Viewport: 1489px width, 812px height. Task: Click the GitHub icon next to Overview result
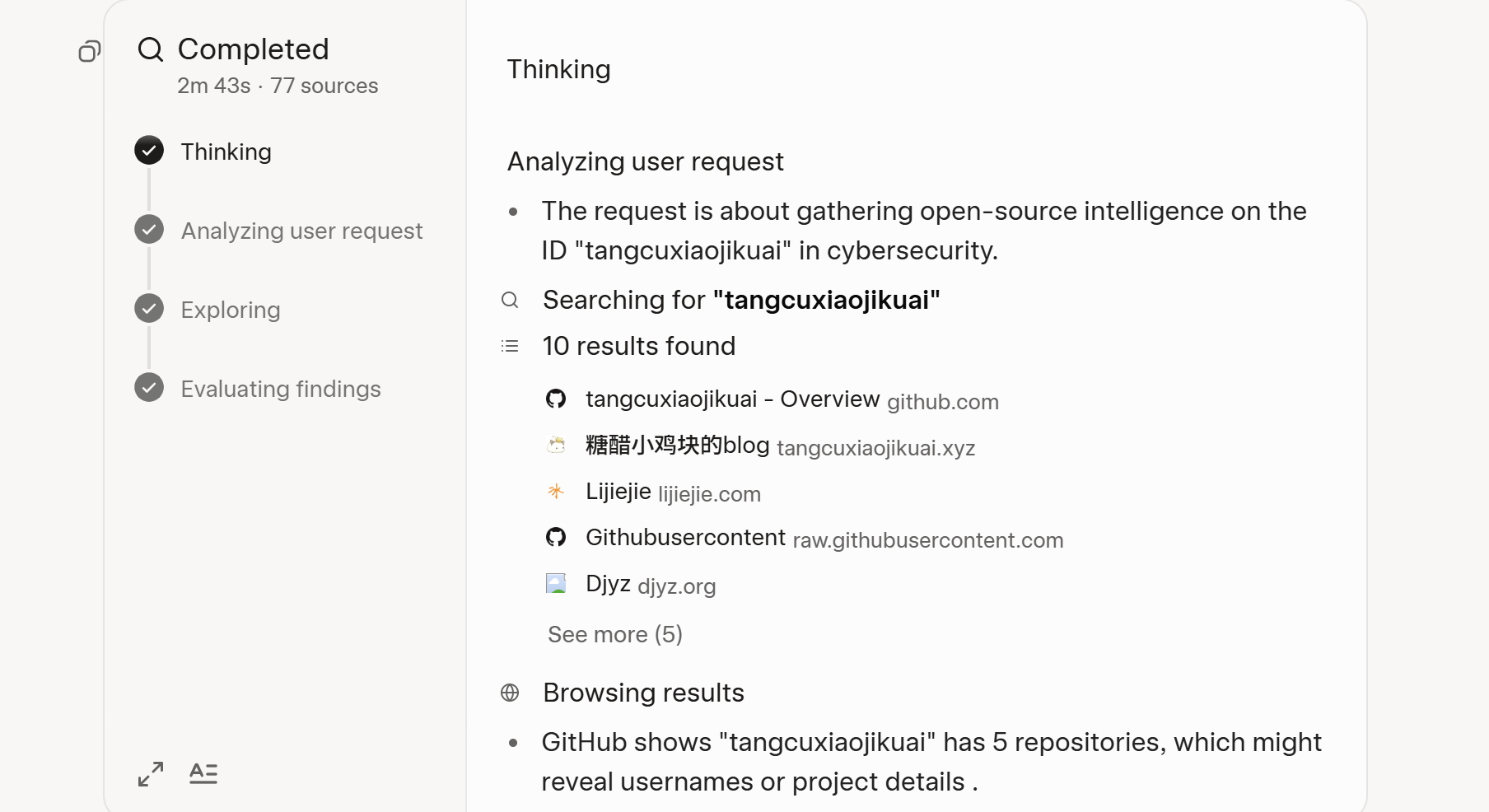point(556,399)
